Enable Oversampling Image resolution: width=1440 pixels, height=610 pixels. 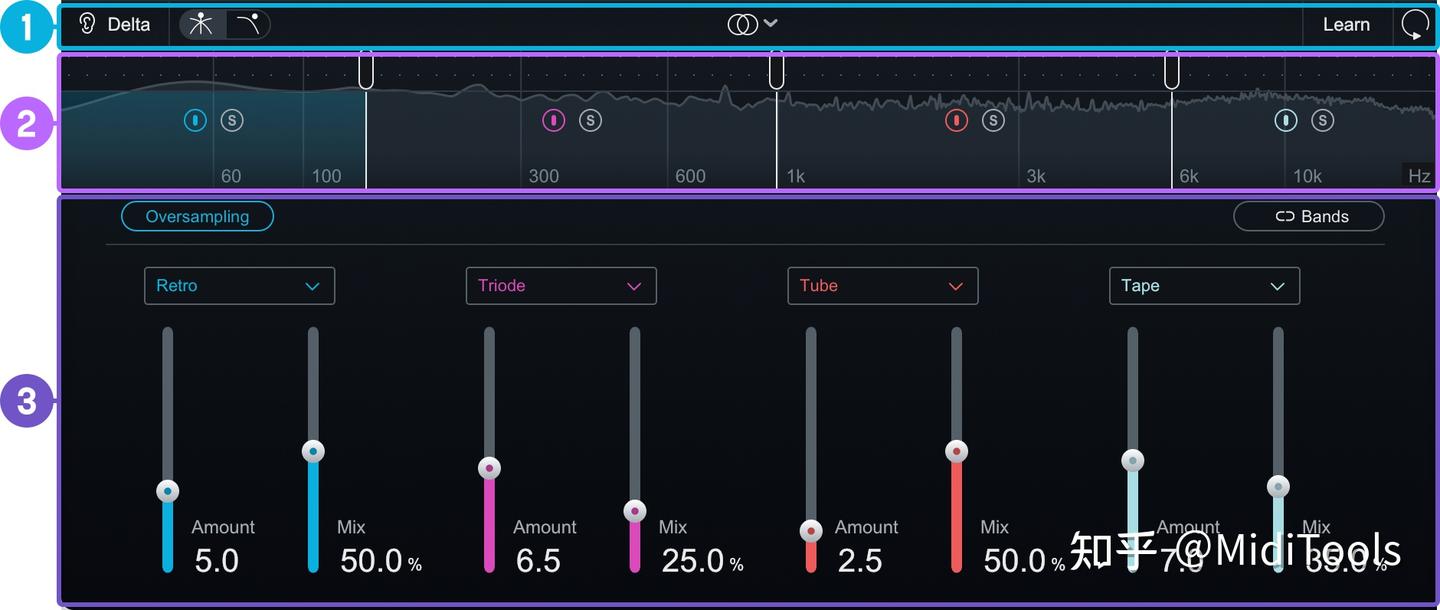[197, 216]
